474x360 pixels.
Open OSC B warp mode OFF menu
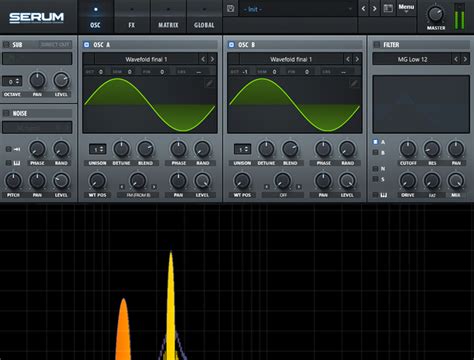pos(283,195)
